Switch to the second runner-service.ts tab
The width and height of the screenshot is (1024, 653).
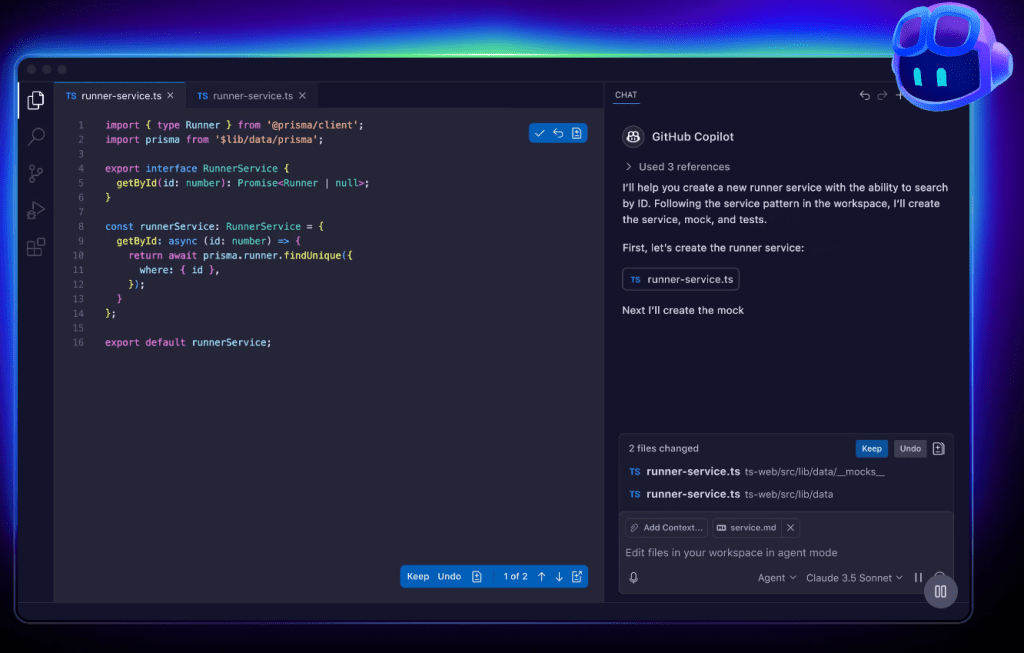click(x=245, y=96)
